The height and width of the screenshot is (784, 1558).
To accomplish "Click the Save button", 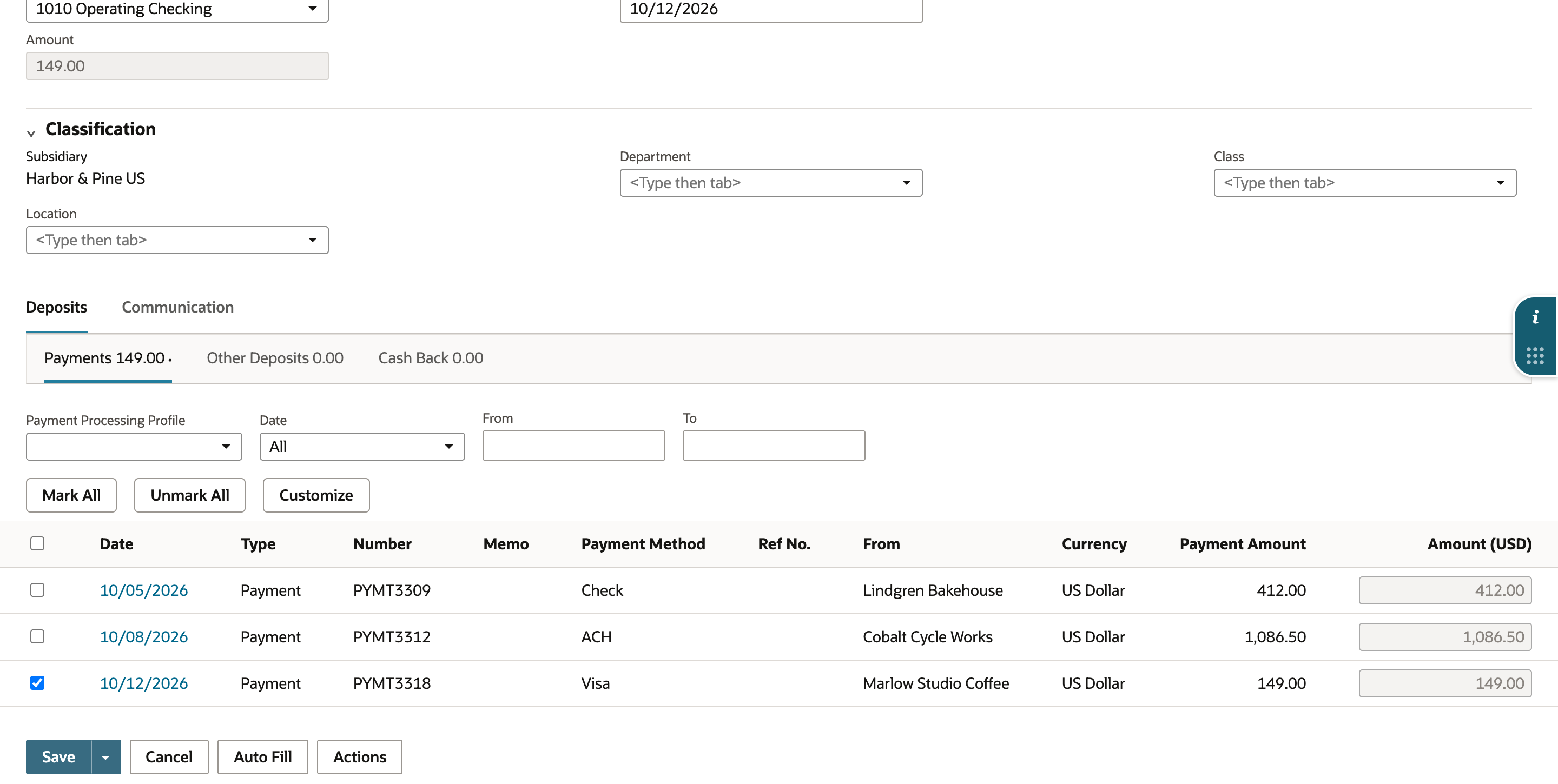I will (58, 757).
